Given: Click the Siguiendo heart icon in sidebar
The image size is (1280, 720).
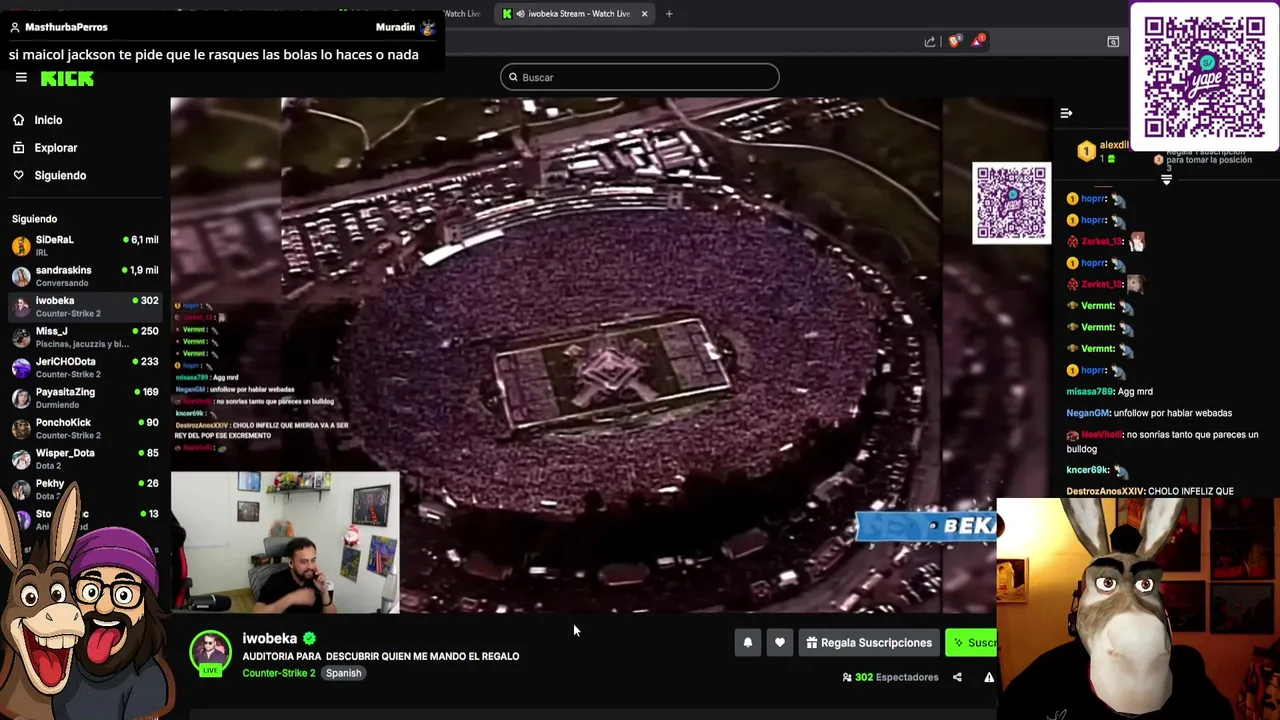Looking at the screenshot, I should (18, 175).
